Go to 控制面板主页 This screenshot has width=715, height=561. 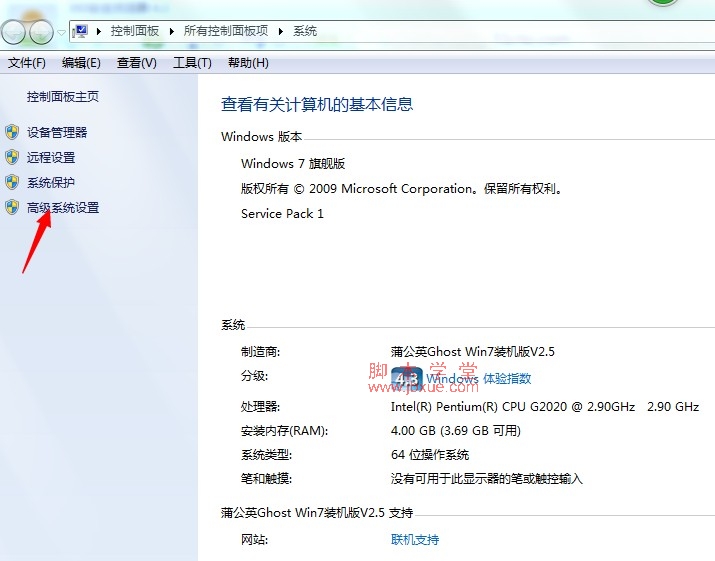(x=62, y=97)
